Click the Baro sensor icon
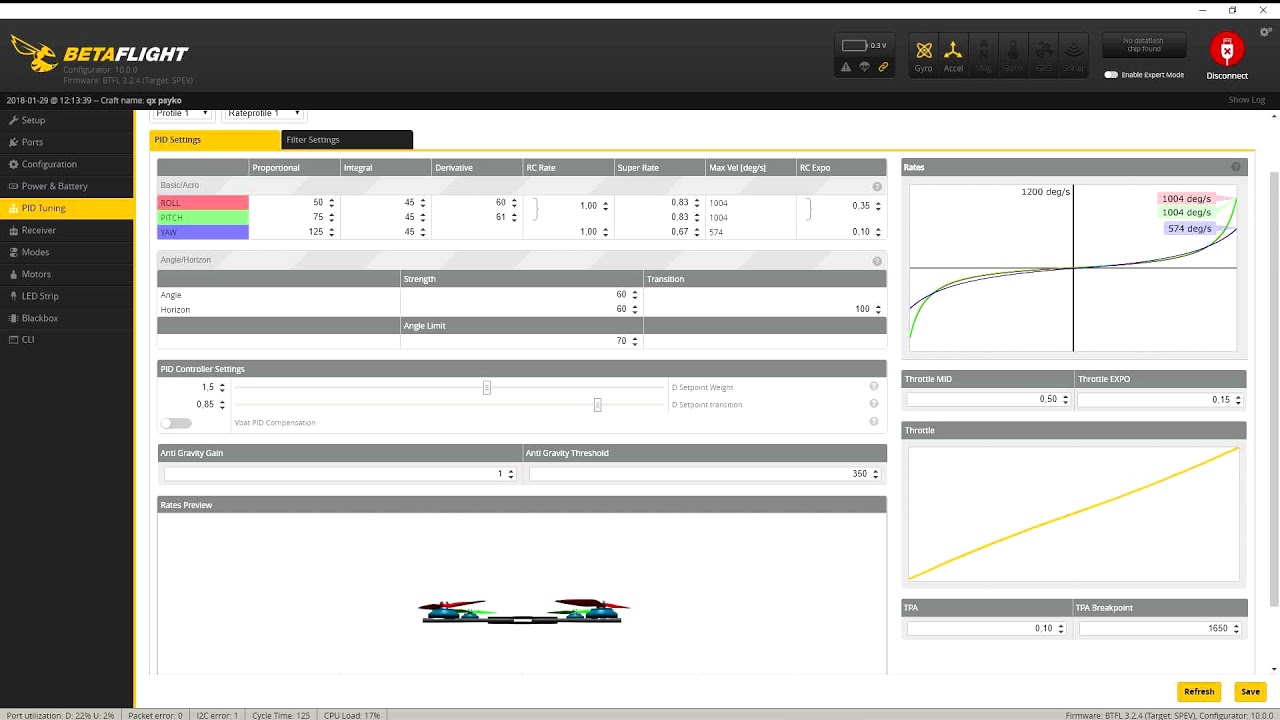Image resolution: width=1280 pixels, height=720 pixels. (1013, 55)
